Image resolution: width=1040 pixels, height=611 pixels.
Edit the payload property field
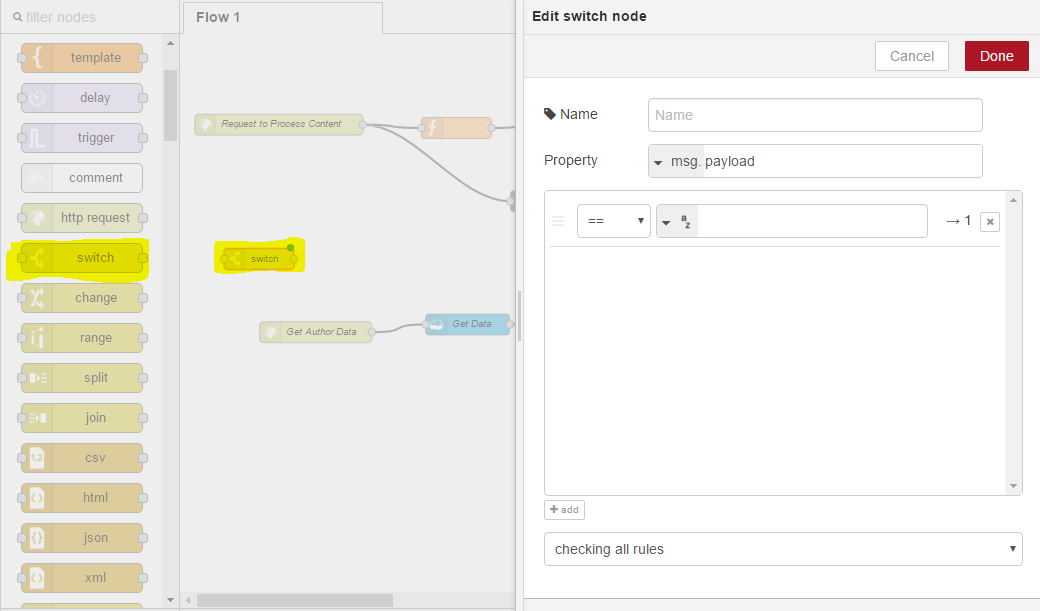pyautogui.click(x=842, y=161)
